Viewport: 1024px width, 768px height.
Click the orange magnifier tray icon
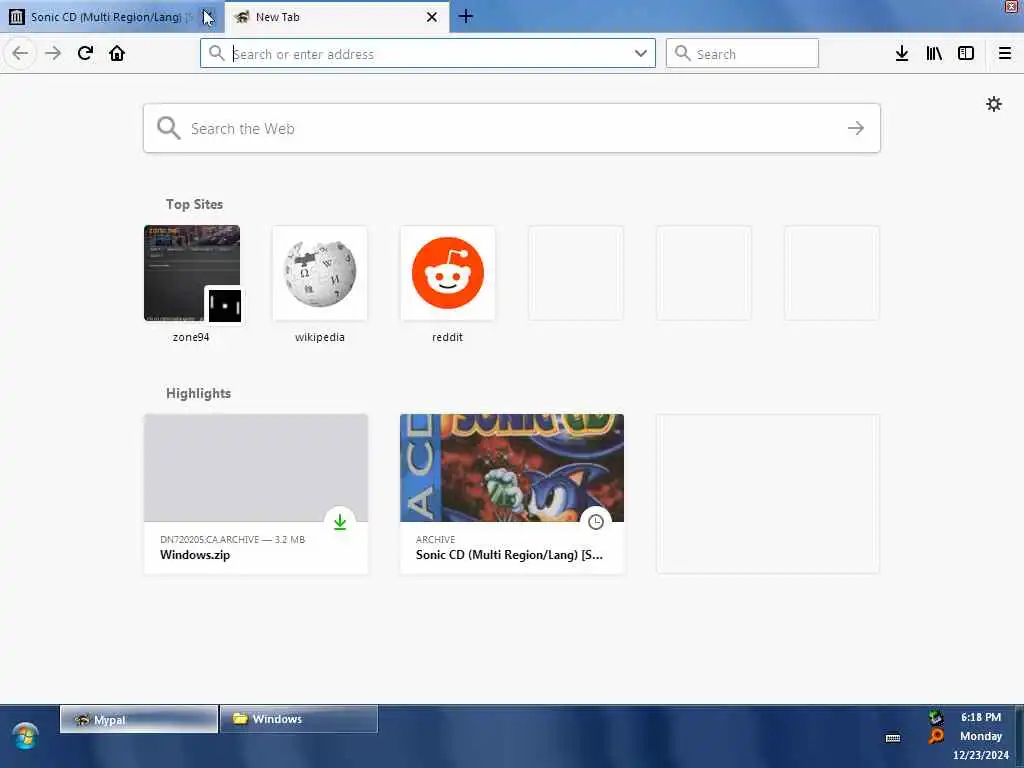(936, 736)
